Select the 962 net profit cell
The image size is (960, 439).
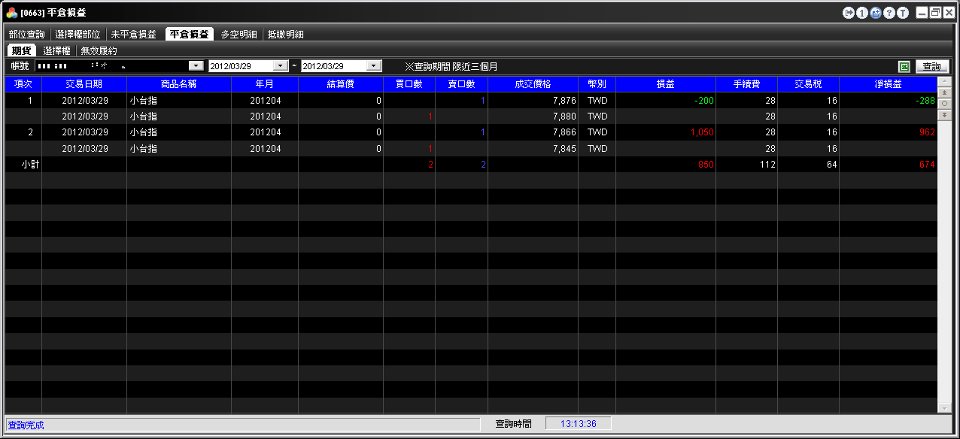(888, 132)
